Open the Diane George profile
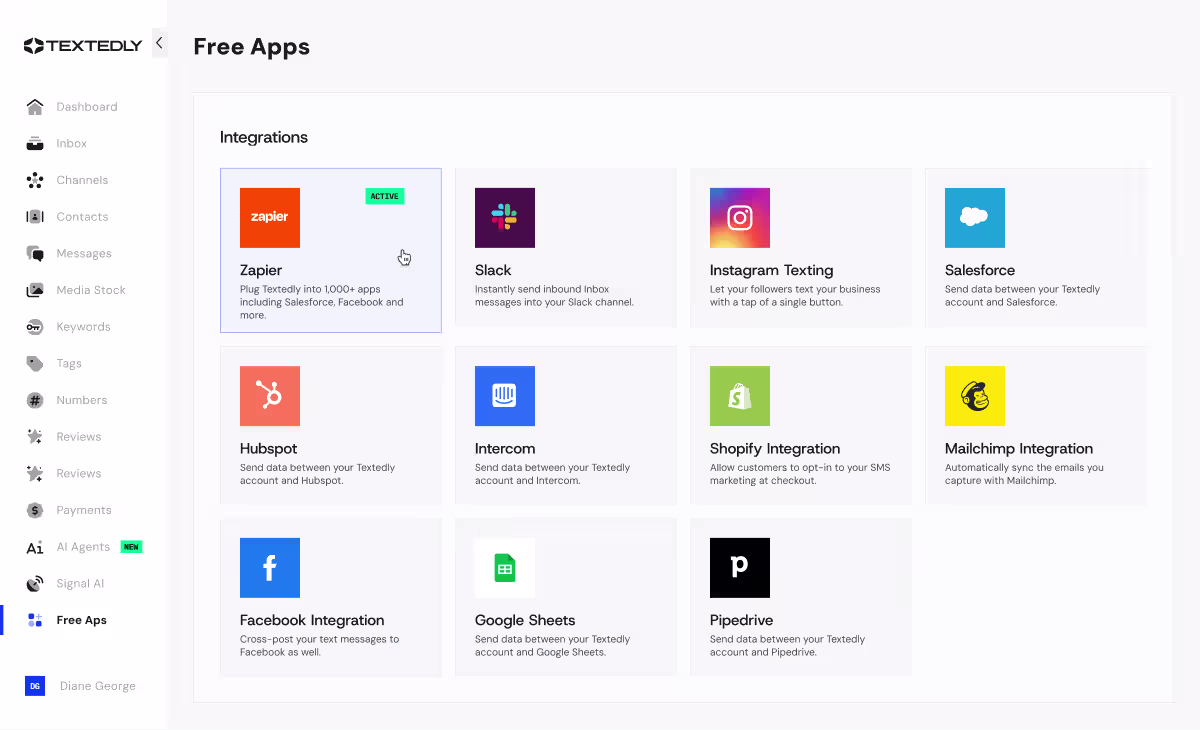1200x730 pixels. coord(98,686)
